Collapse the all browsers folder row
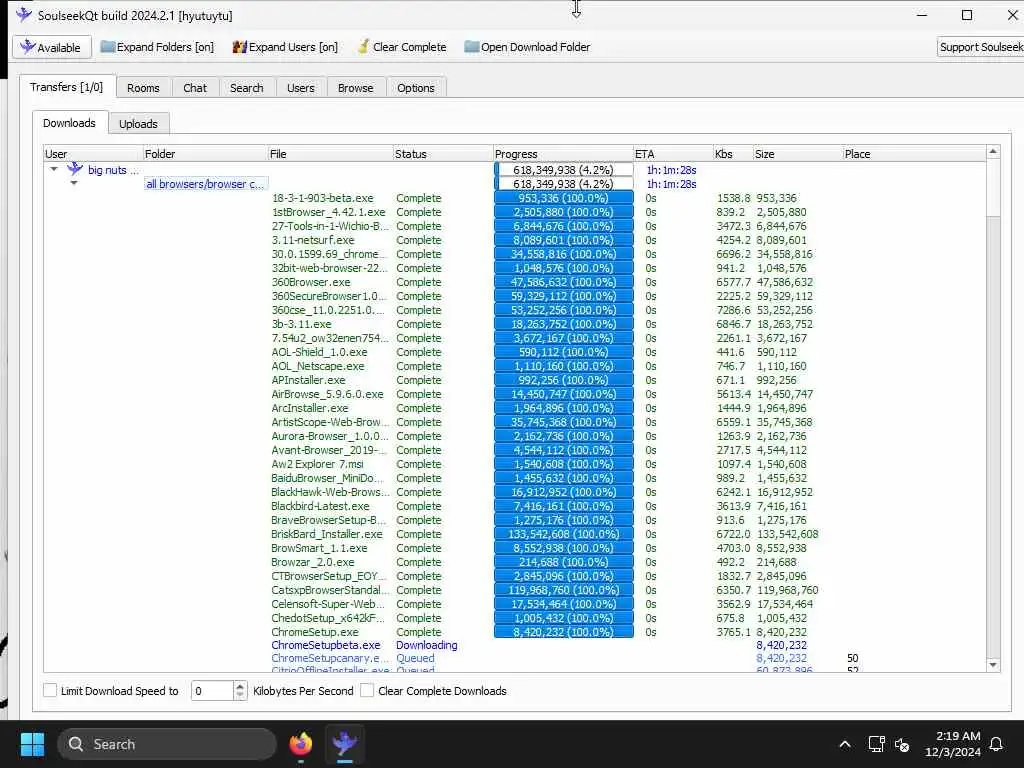This screenshot has width=1024, height=768. [x=74, y=183]
